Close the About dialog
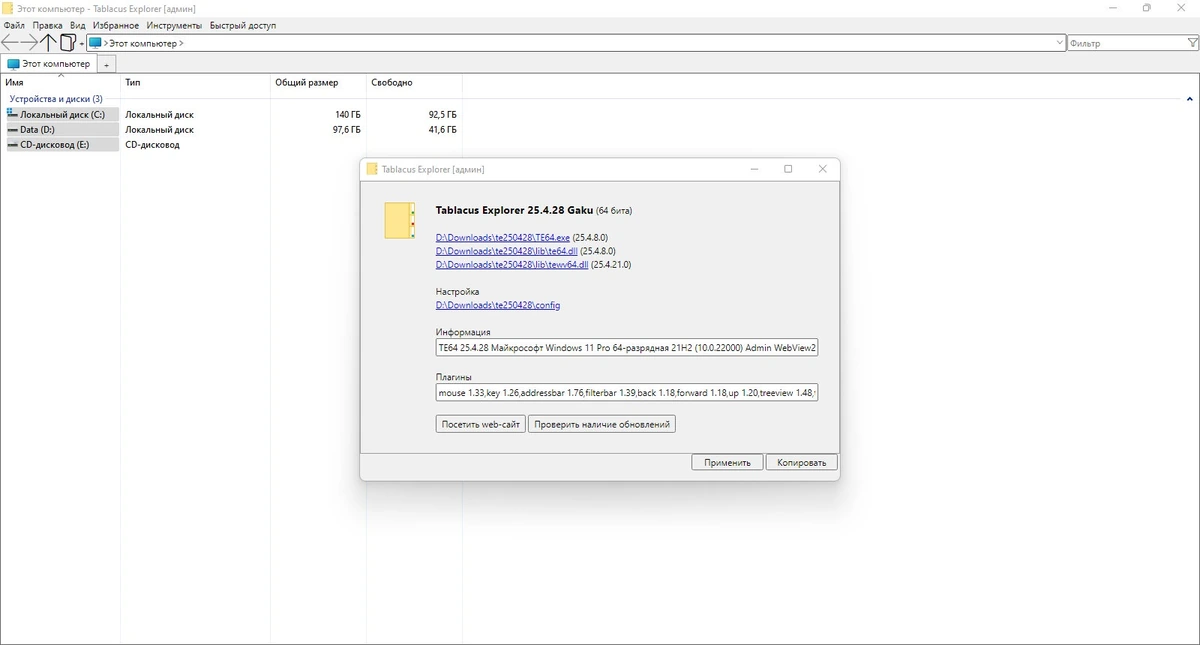Viewport: 1200px width, 645px height. (823, 169)
